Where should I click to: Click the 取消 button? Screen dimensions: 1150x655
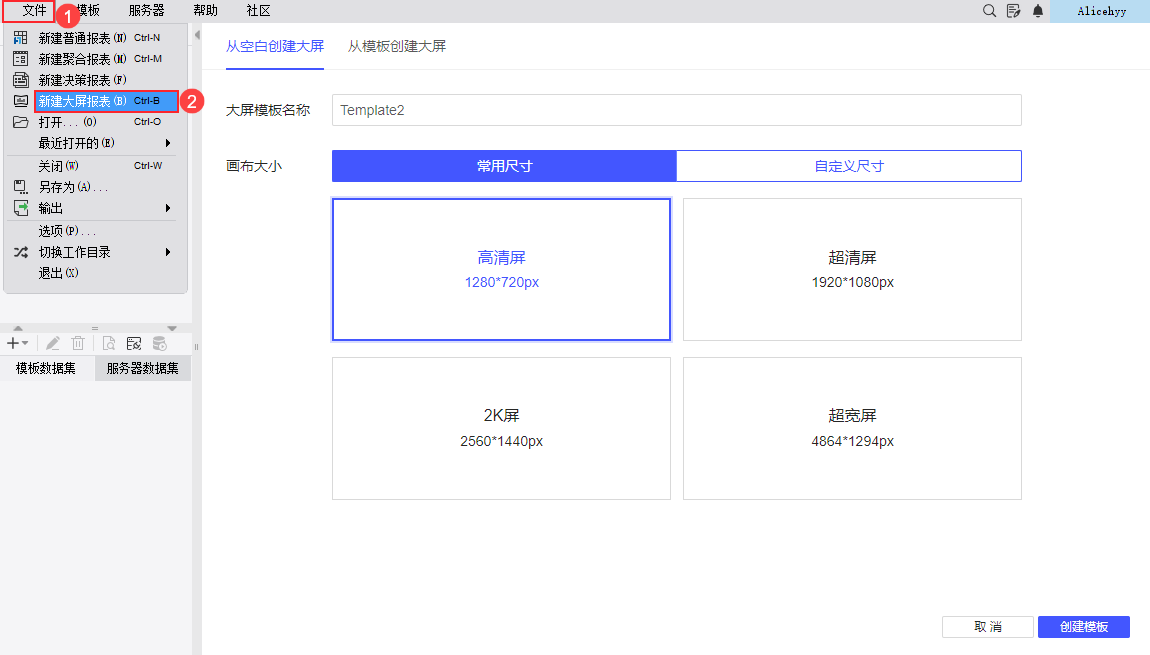click(988, 626)
